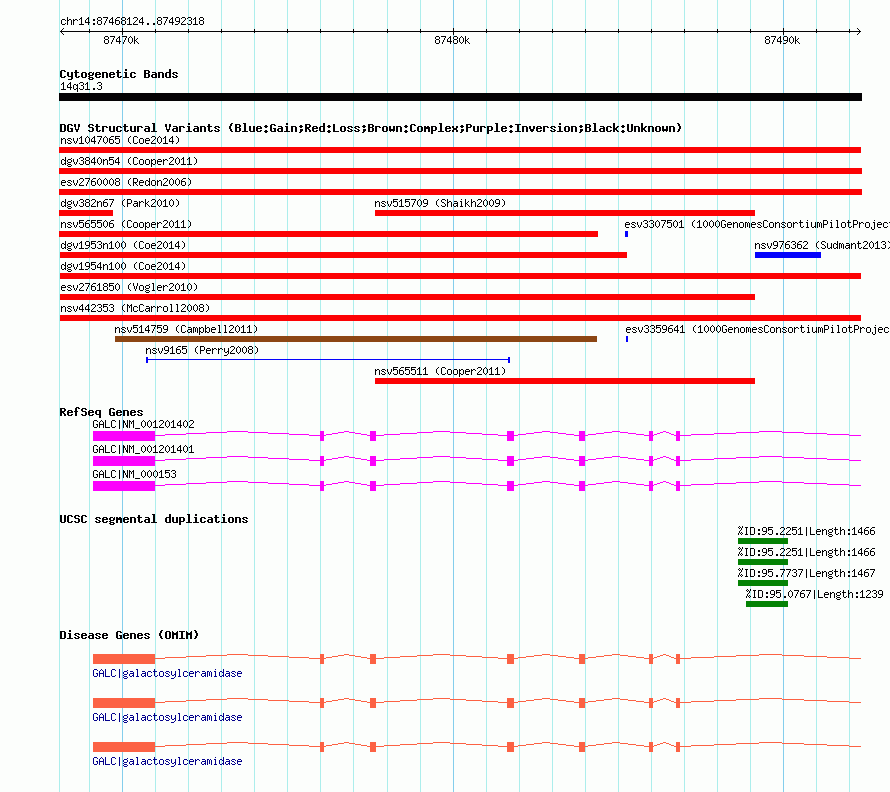Image resolution: width=890 pixels, height=792 pixels.
Task: Click the 87480k ruler tick label
Action: click(452, 40)
